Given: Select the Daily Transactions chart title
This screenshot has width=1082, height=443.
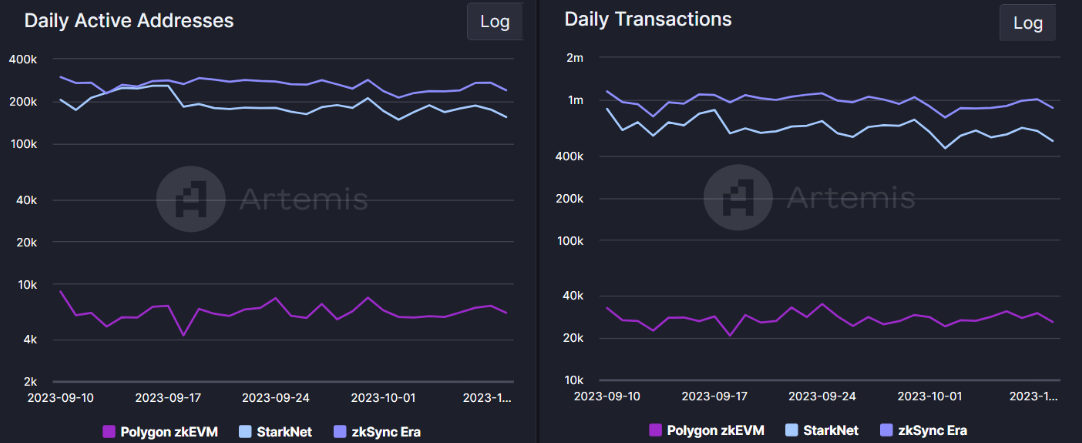Looking at the screenshot, I should (x=647, y=19).
